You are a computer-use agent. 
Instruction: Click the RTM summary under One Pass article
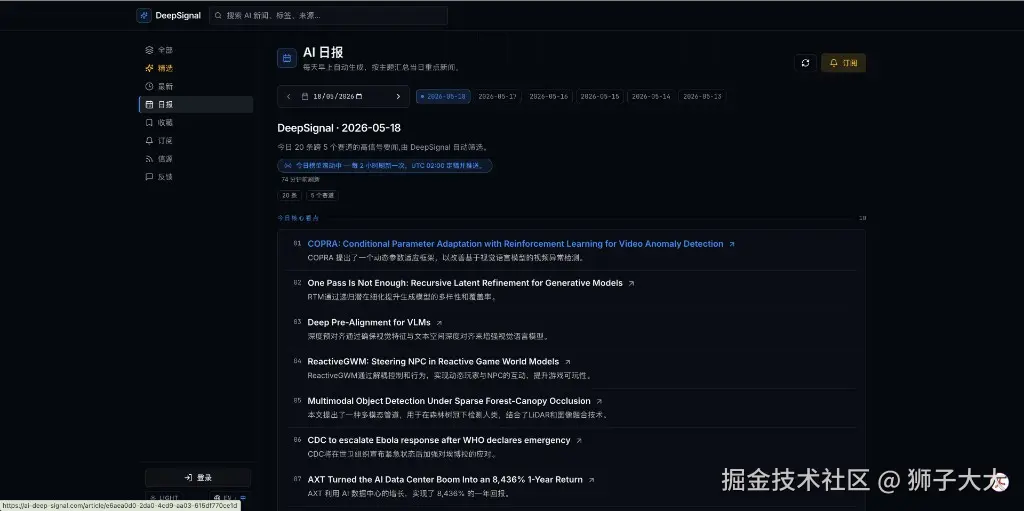(x=402, y=297)
